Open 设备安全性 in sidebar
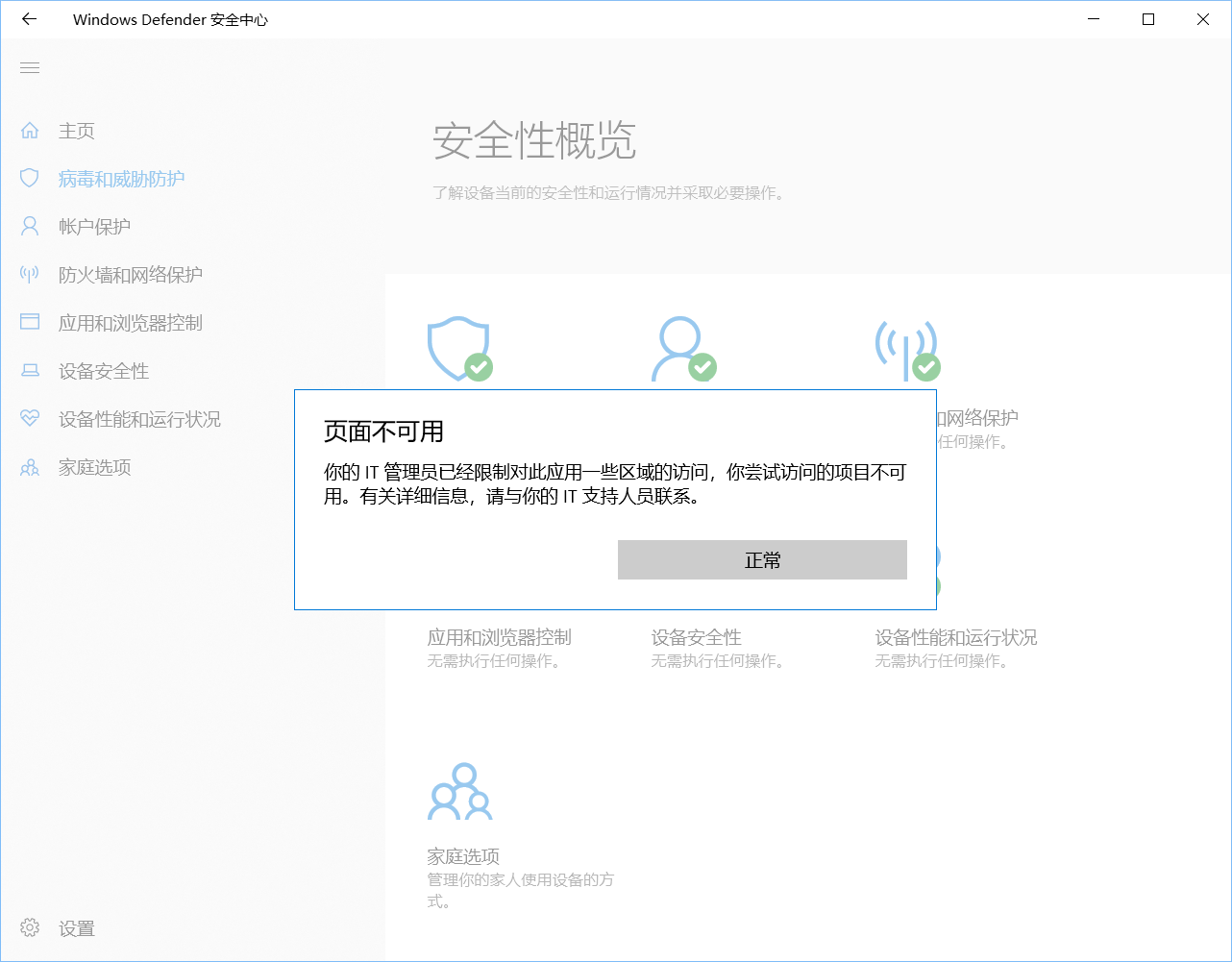 pyautogui.click(x=104, y=371)
